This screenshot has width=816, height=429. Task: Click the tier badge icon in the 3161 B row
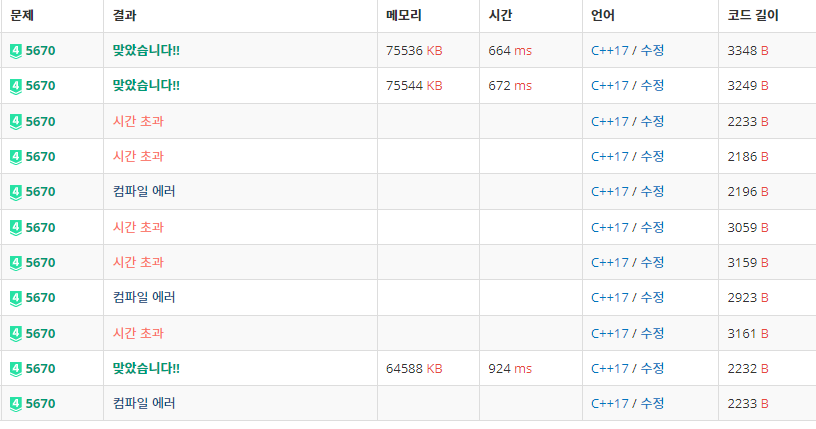16,334
